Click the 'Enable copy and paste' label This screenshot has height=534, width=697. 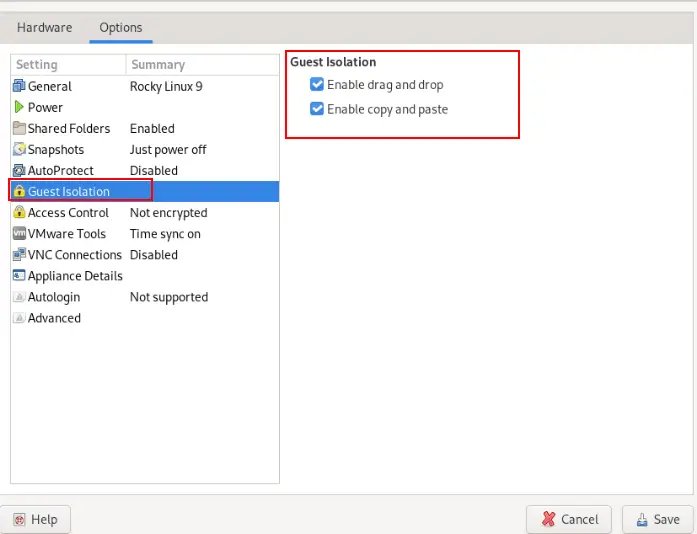coord(388,109)
